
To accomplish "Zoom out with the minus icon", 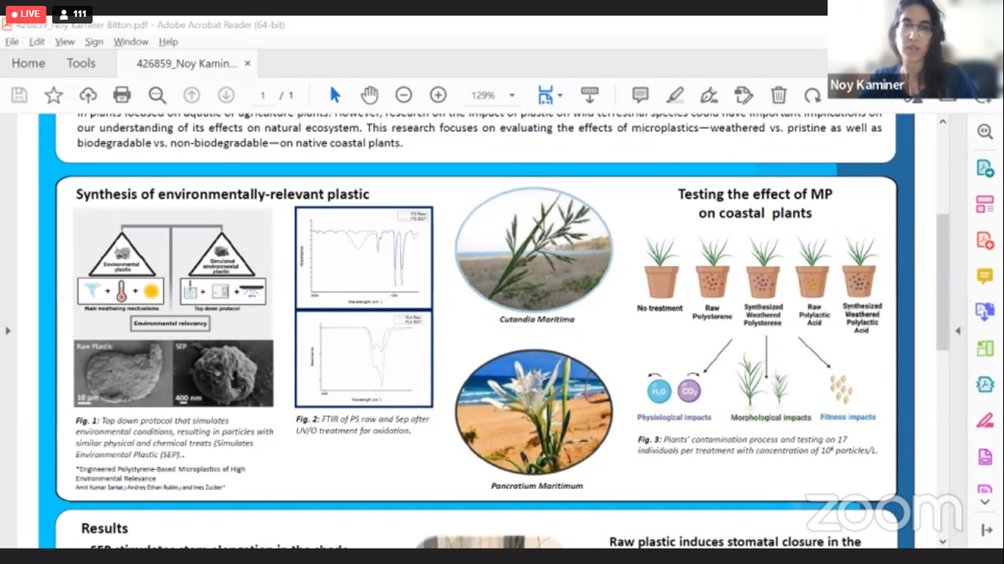I will pos(403,95).
